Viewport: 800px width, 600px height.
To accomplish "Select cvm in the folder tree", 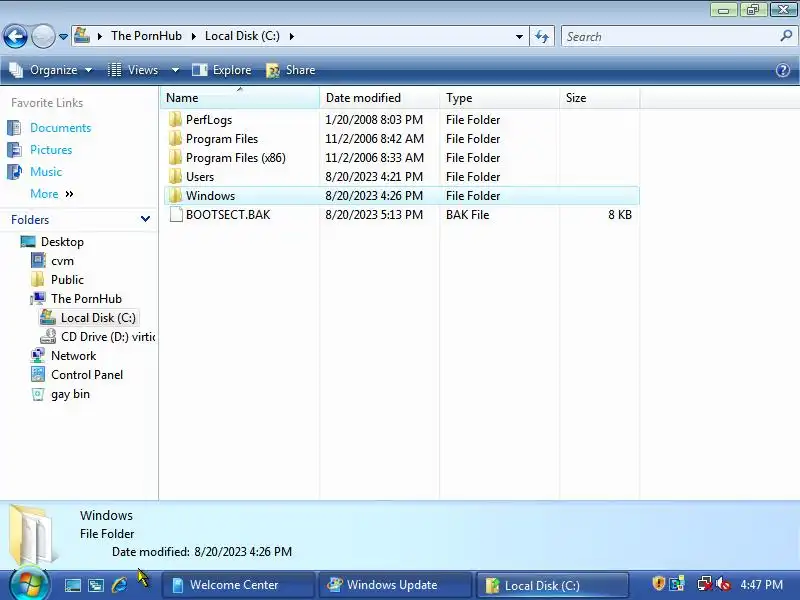I will [x=62, y=261].
